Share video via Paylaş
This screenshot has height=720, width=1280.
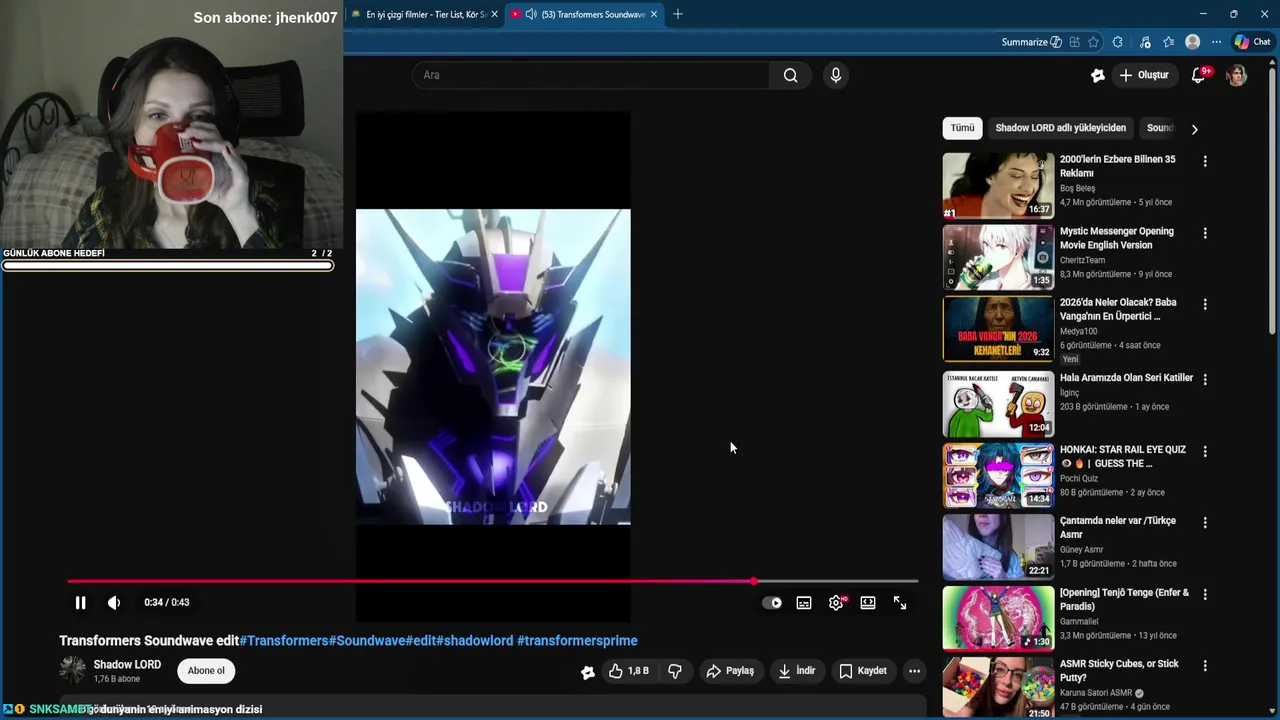(x=730, y=671)
